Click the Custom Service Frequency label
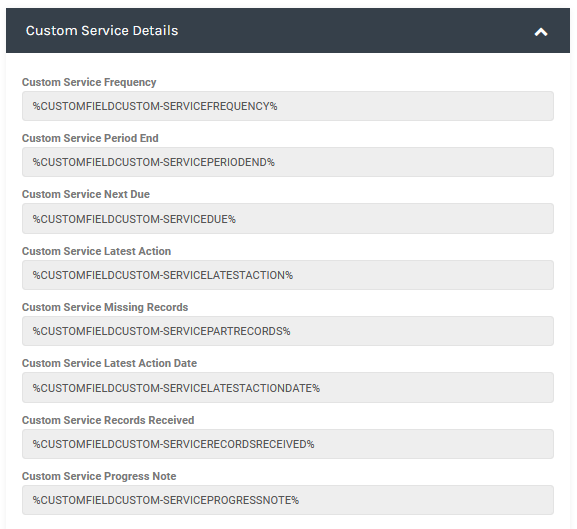 tap(89, 82)
